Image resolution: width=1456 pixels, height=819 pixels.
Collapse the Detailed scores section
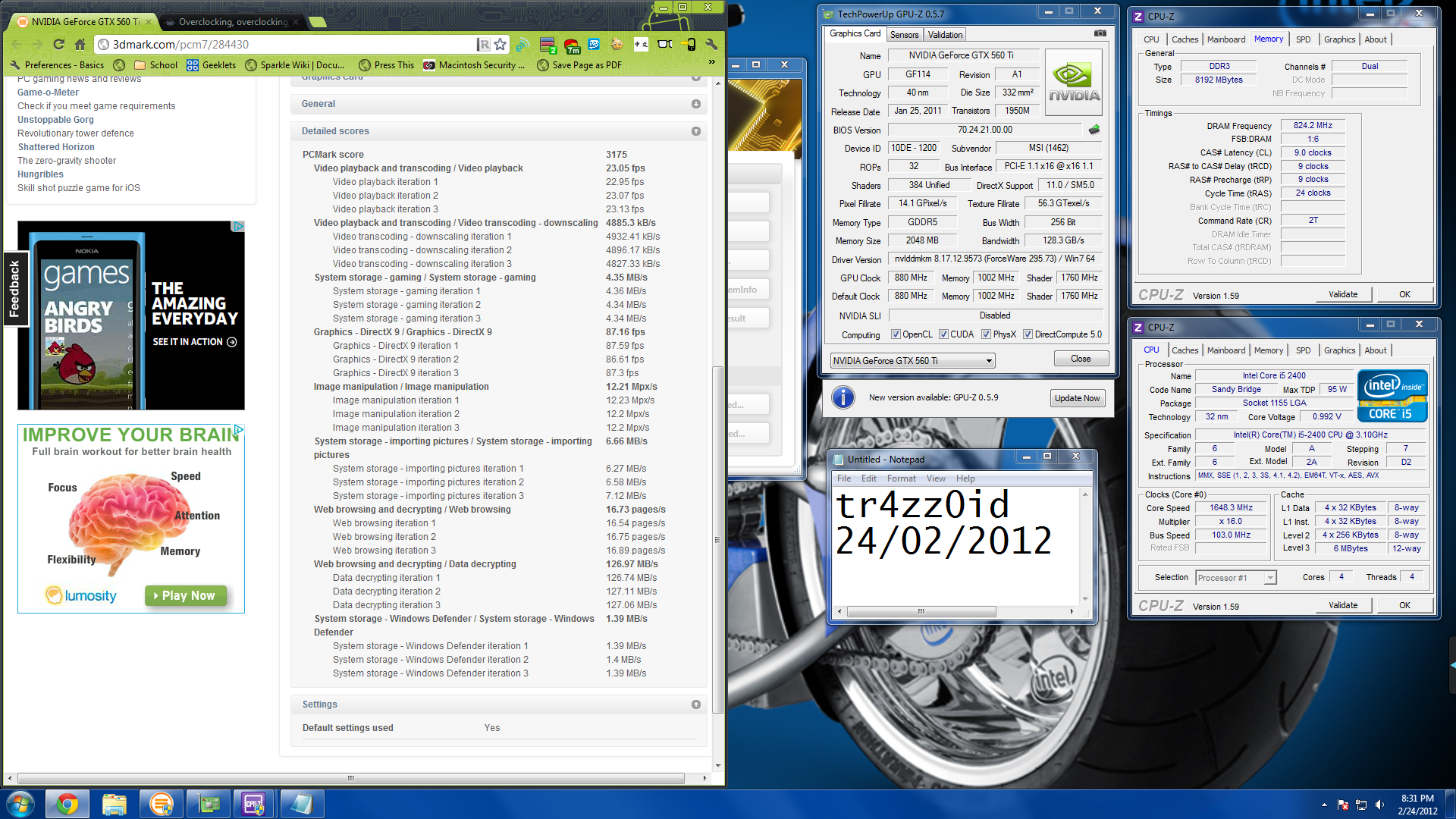[x=696, y=131]
